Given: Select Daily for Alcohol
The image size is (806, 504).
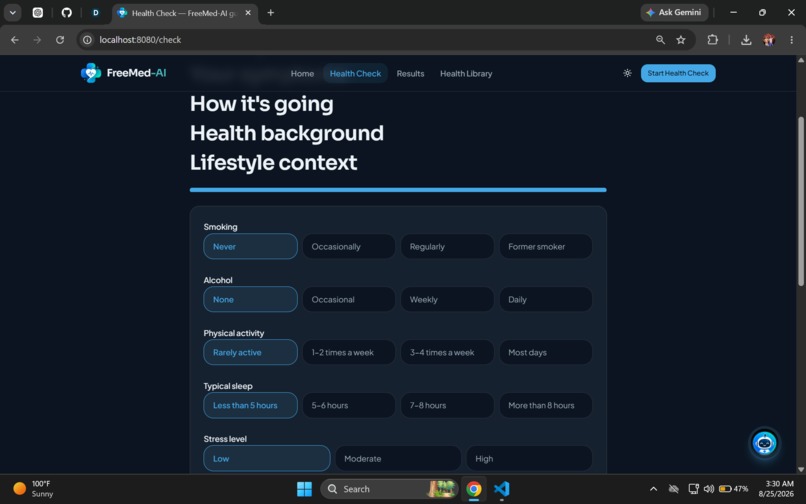Looking at the screenshot, I should point(546,299).
